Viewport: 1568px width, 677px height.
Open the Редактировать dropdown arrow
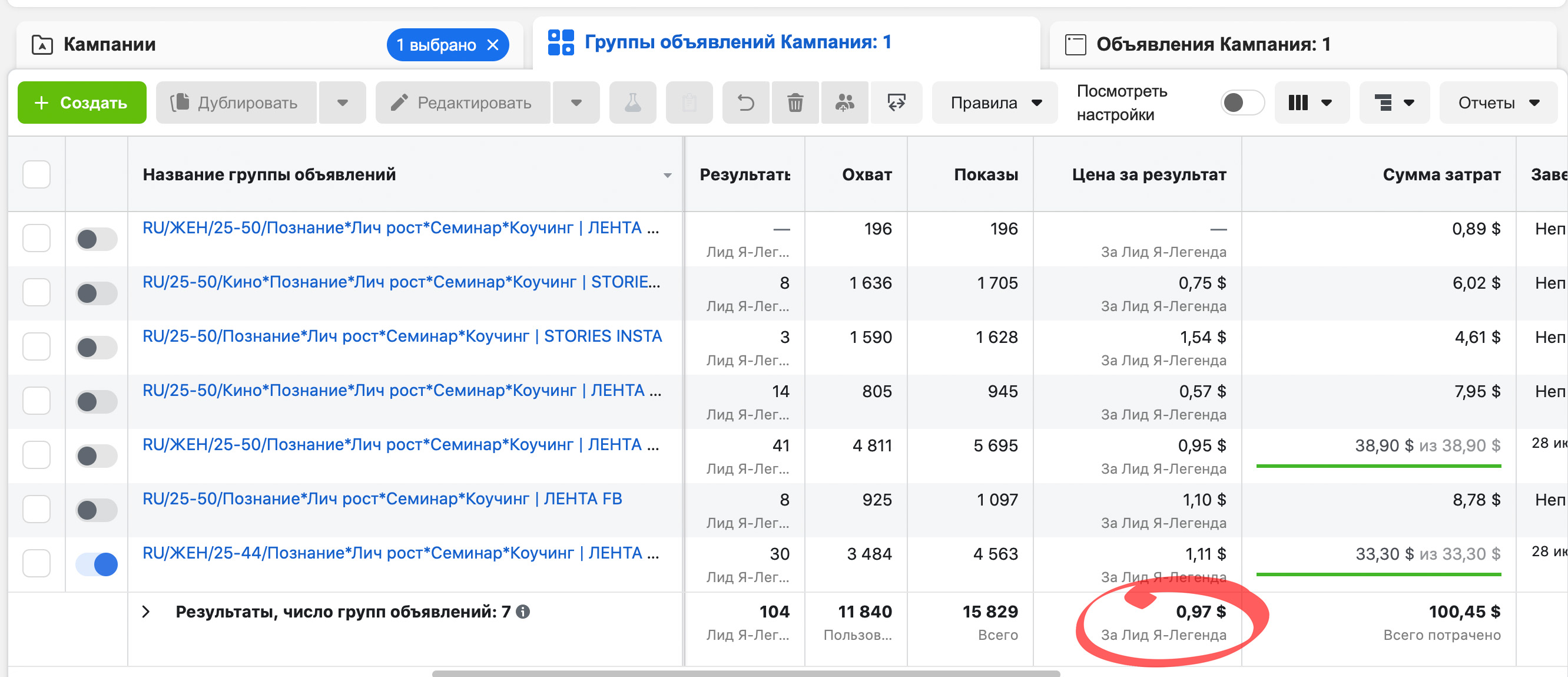576,103
